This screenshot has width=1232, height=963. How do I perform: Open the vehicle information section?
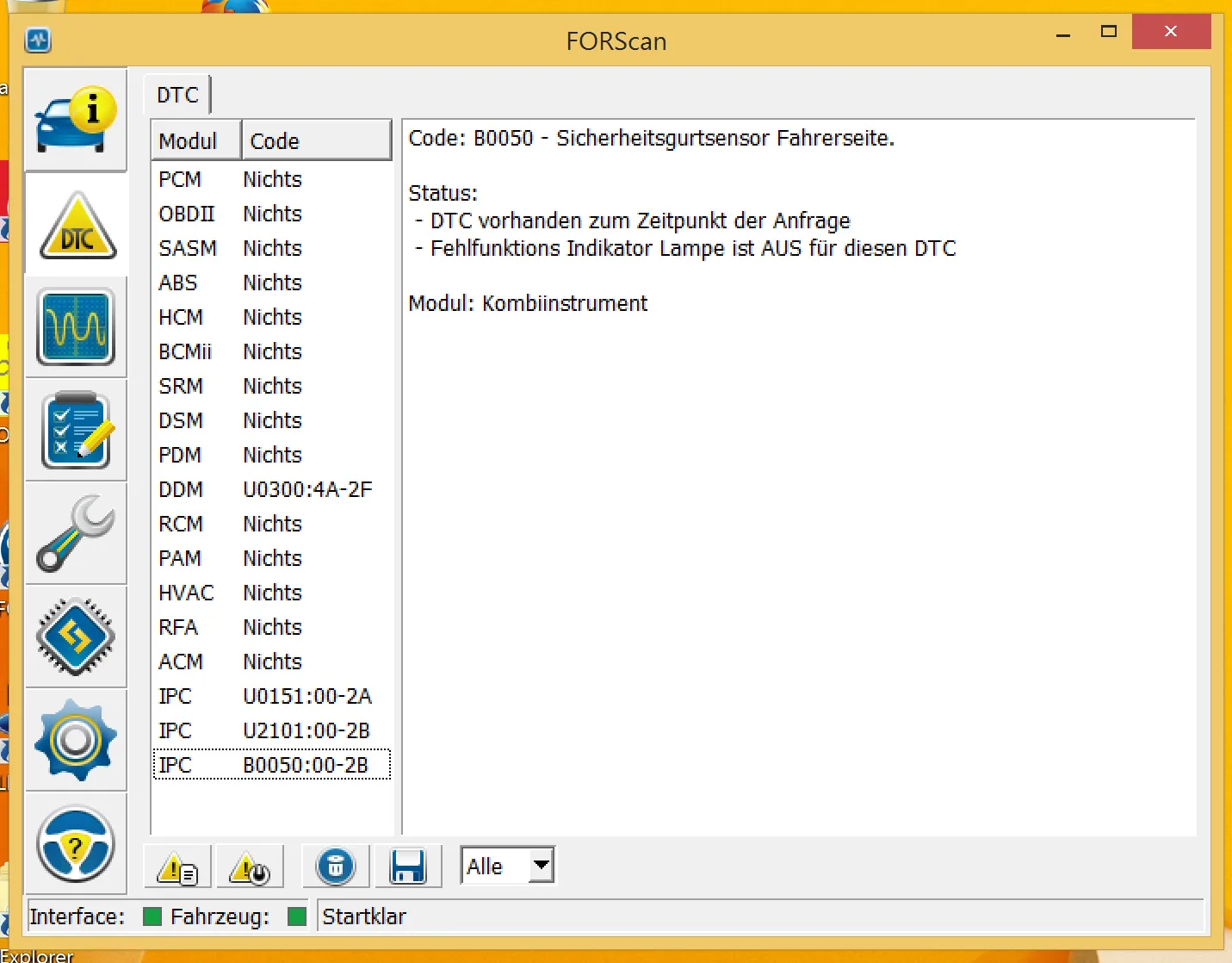[x=76, y=120]
